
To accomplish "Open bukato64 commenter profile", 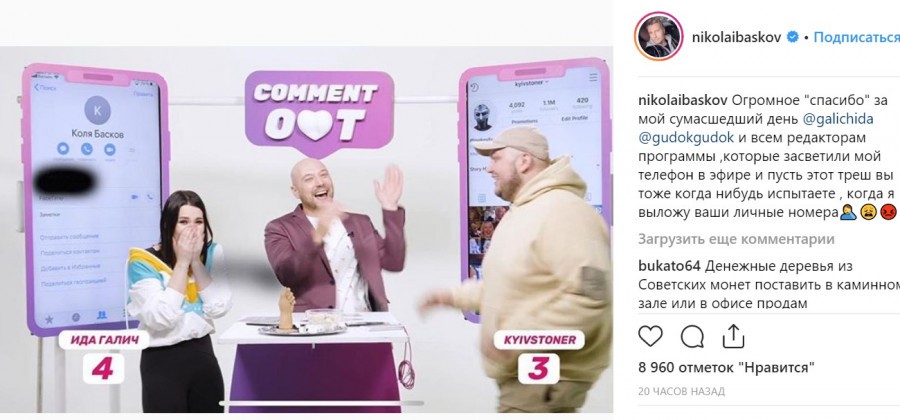I will 669,266.
